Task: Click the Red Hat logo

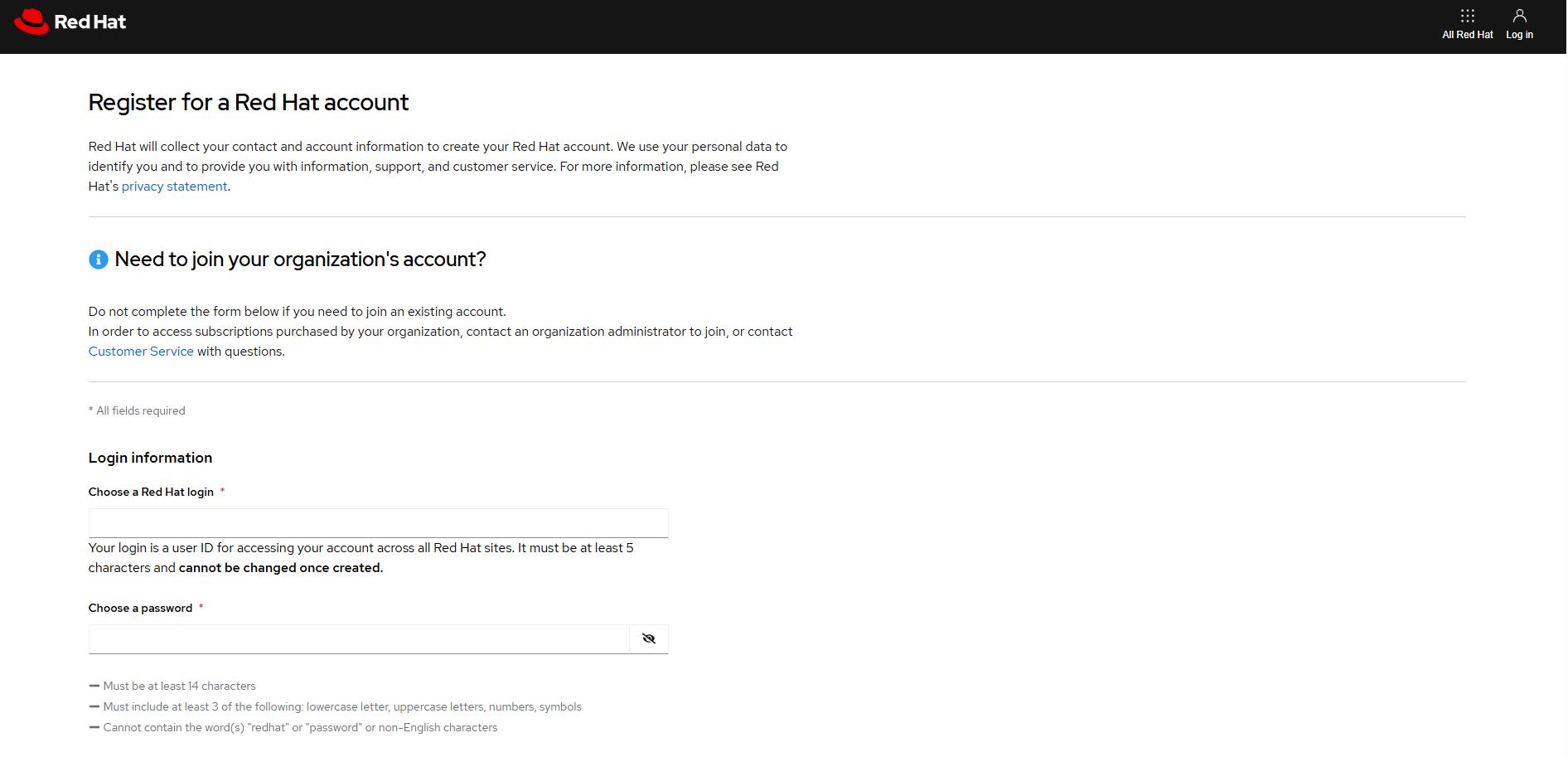Action: pyautogui.click(x=70, y=22)
